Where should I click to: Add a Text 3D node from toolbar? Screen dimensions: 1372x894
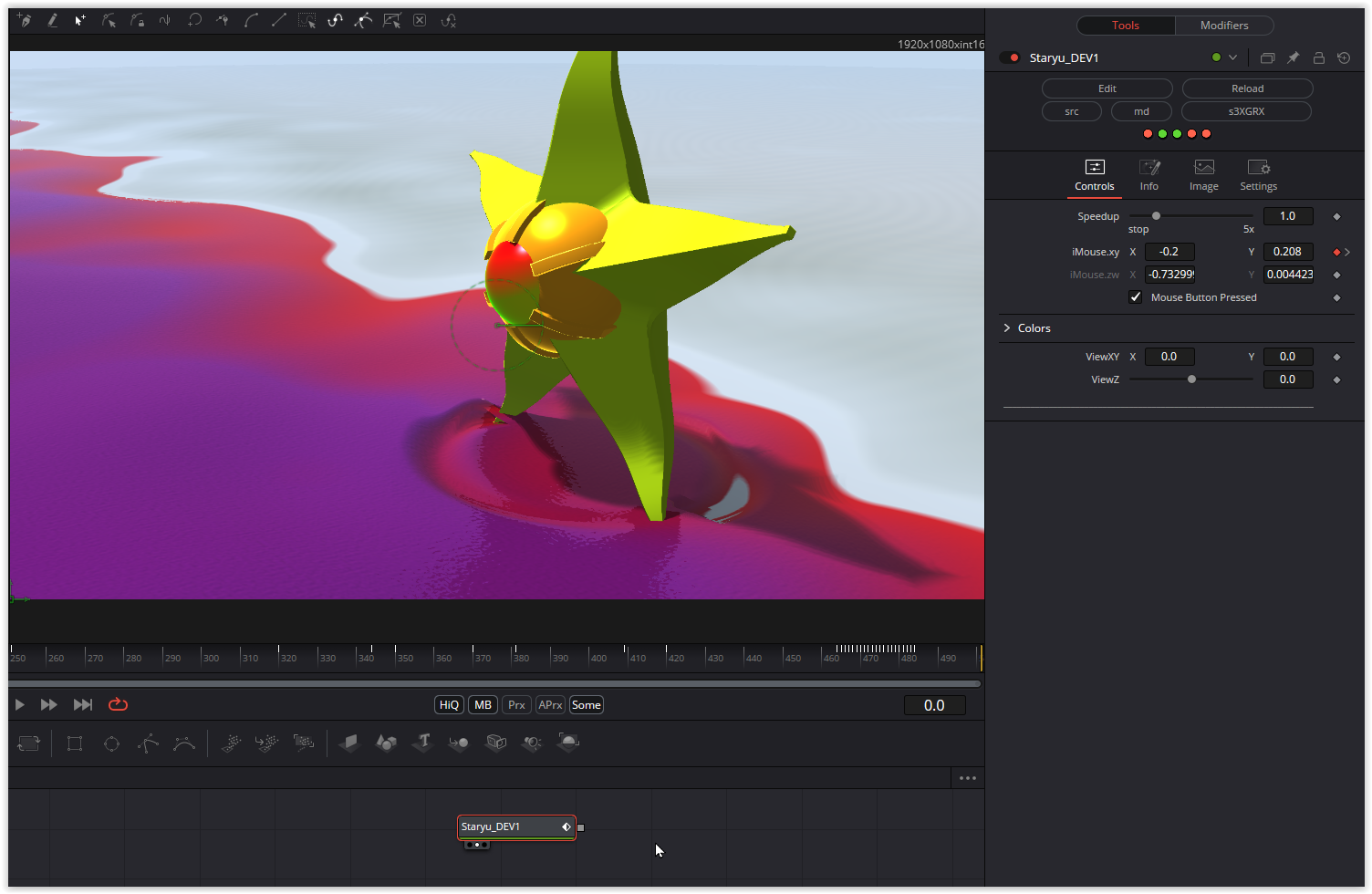[x=422, y=743]
